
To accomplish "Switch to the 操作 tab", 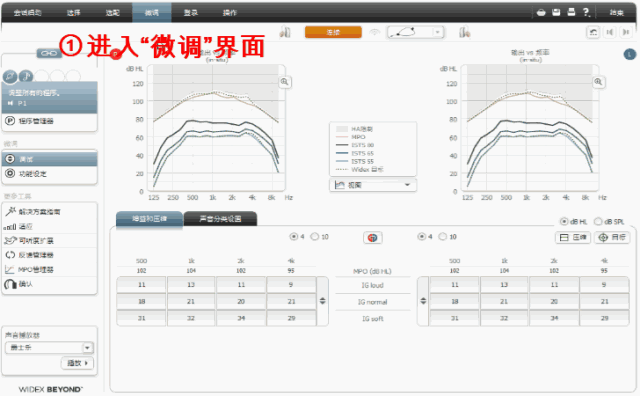I will [x=230, y=13].
